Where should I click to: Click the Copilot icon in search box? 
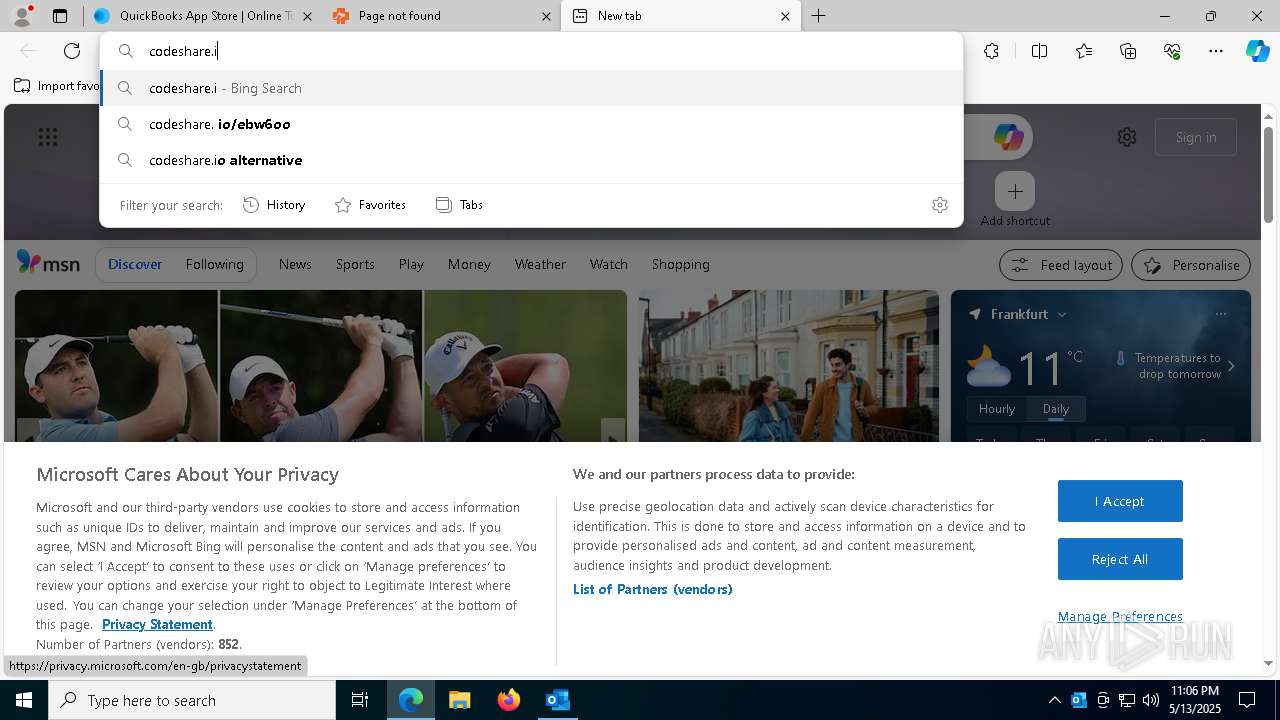(1008, 137)
